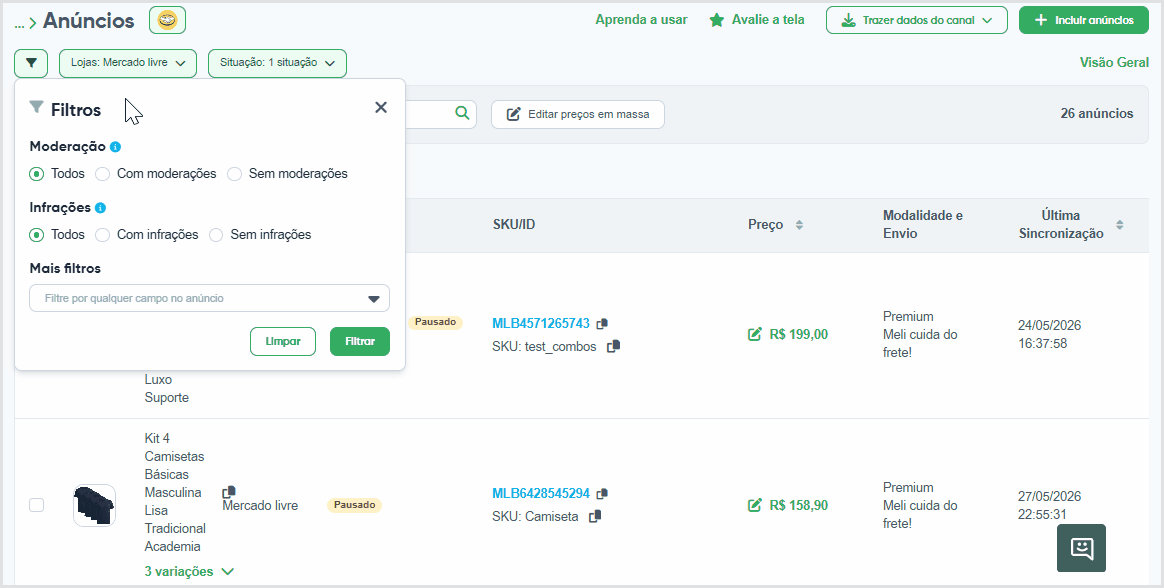Screen dimensions: 1164x588
Task: Click Moderação info icon
Action: coord(115,147)
